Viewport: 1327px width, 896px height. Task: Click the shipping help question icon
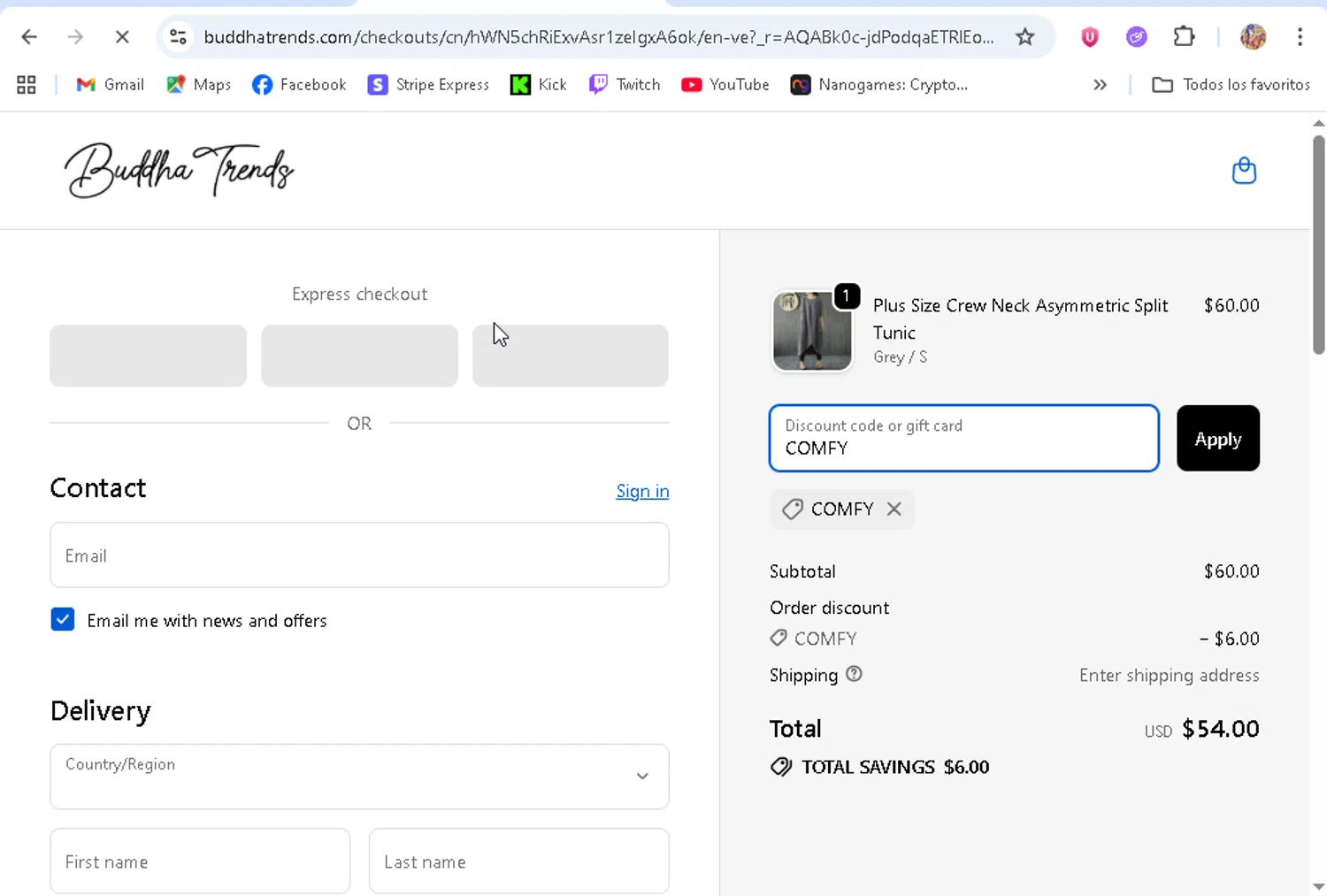854,674
